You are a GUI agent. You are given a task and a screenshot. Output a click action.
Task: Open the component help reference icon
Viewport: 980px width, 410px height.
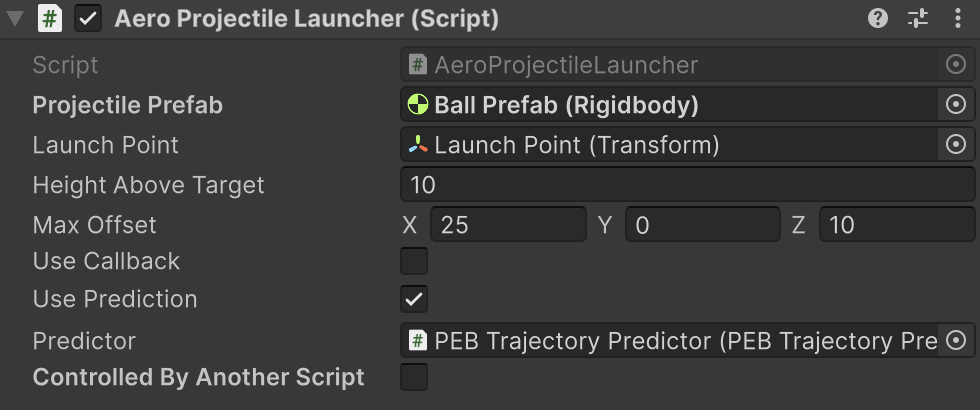pos(878,19)
